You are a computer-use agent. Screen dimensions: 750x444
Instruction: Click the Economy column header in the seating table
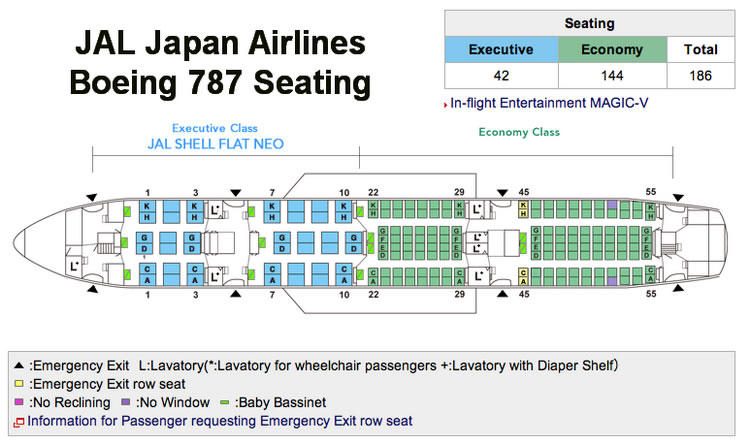(612, 50)
